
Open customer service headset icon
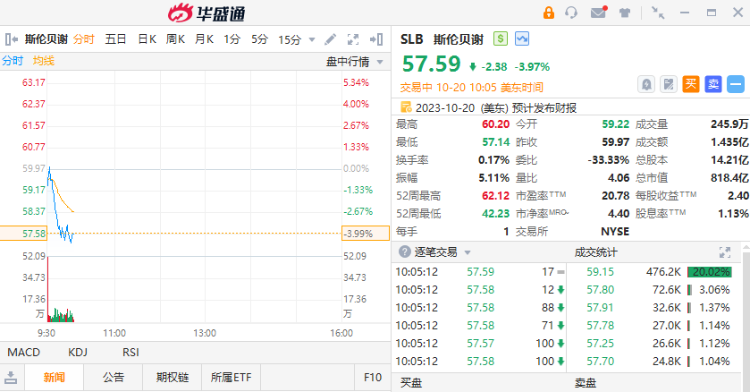pos(571,13)
